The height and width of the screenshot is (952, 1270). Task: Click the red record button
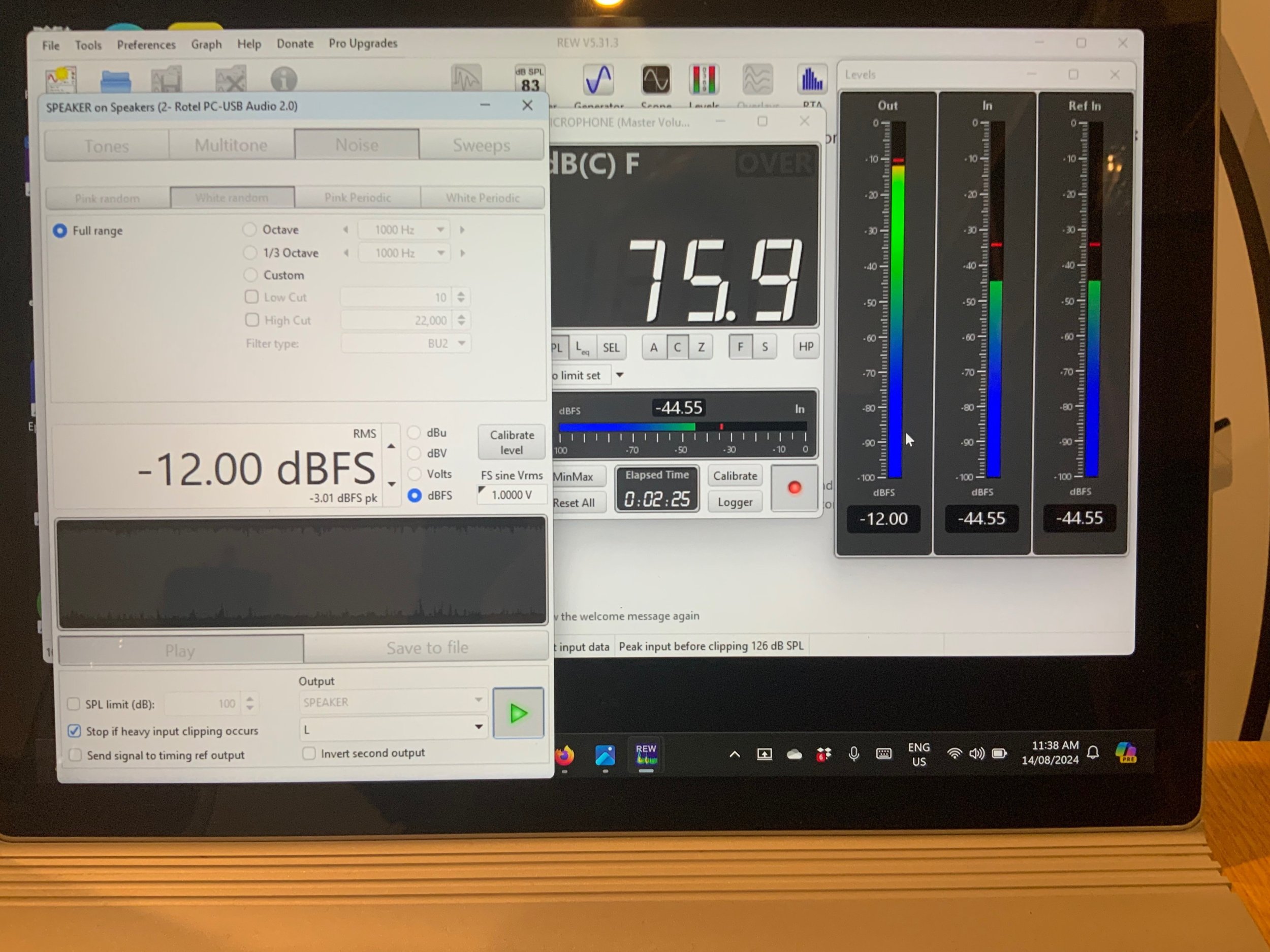pyautogui.click(x=794, y=488)
